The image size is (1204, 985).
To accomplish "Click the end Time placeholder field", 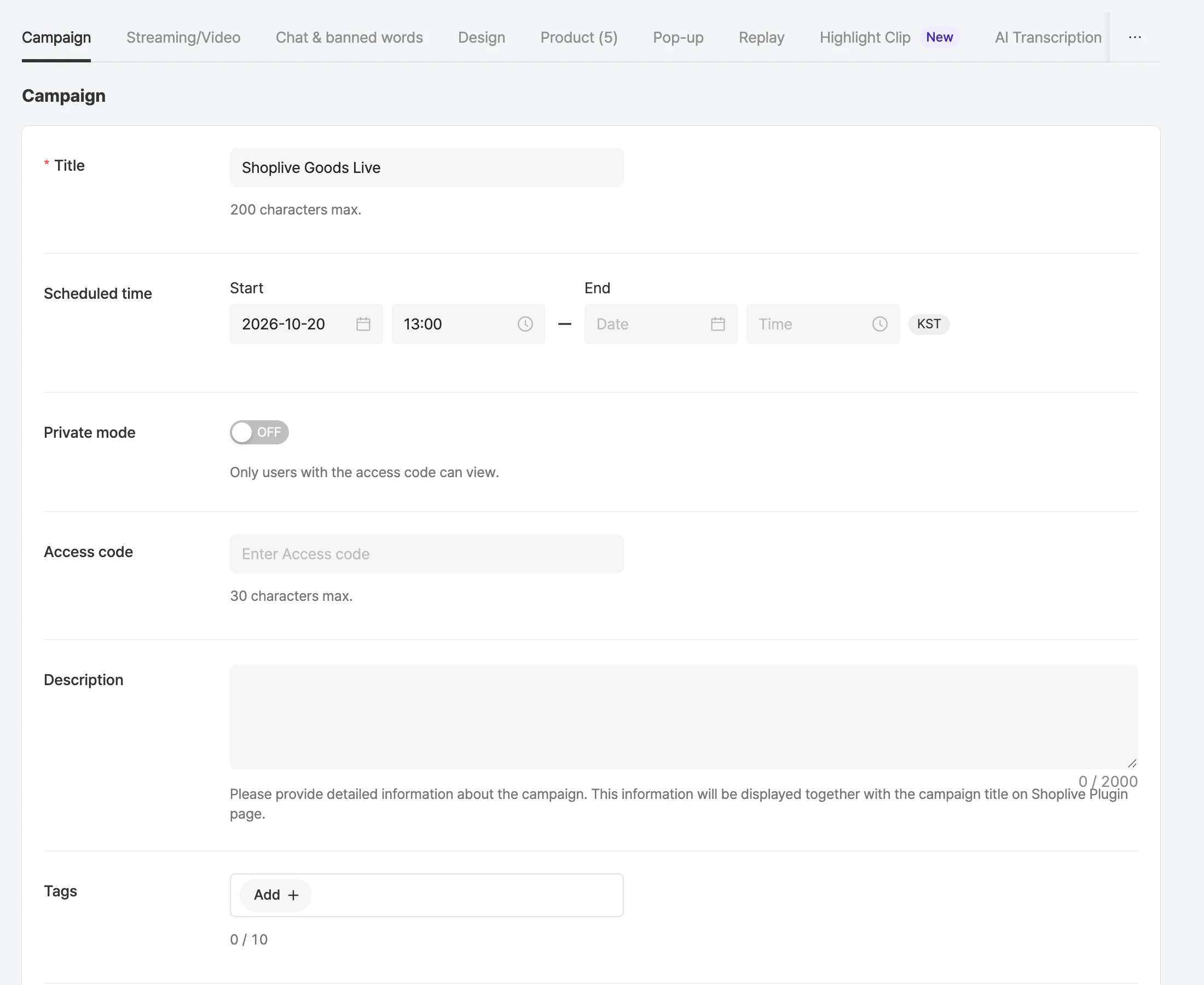I will (x=823, y=324).
